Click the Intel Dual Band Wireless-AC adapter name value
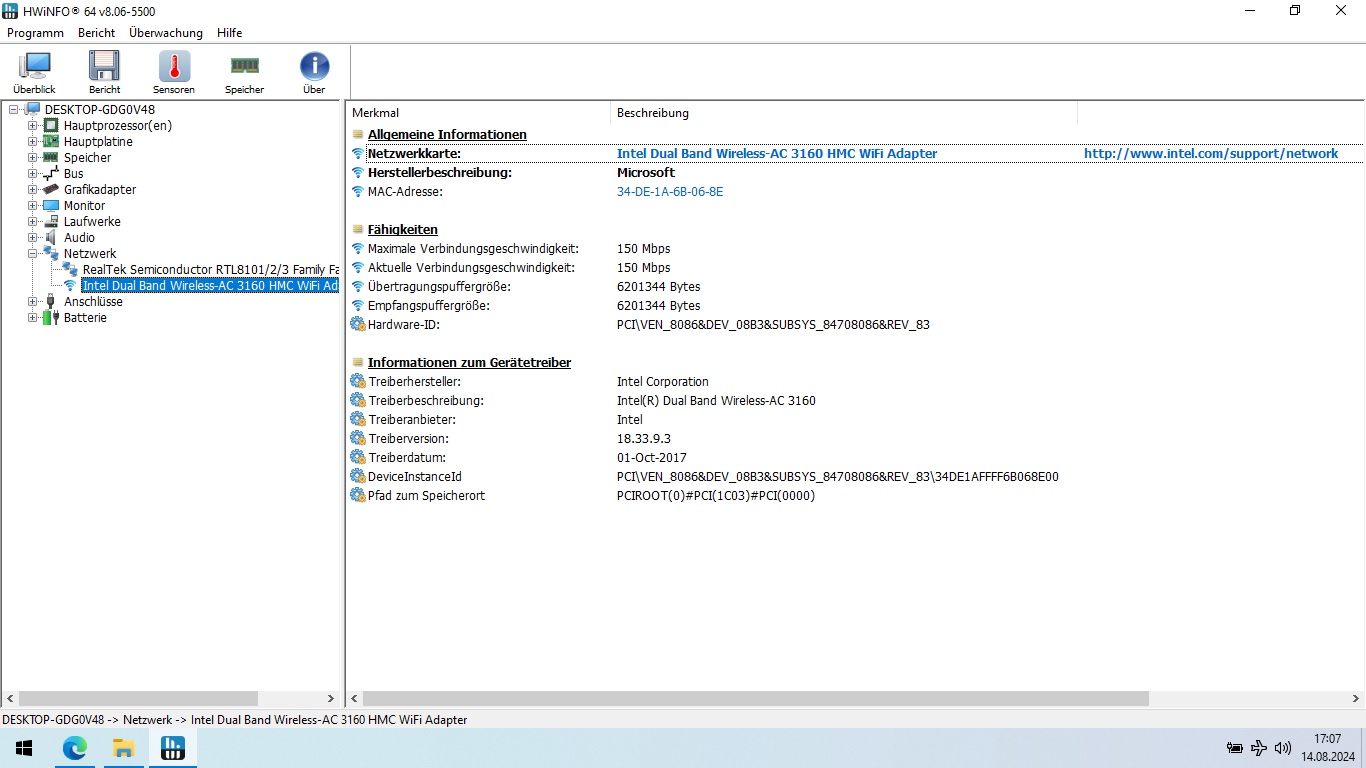This screenshot has width=1366, height=768. [777, 154]
